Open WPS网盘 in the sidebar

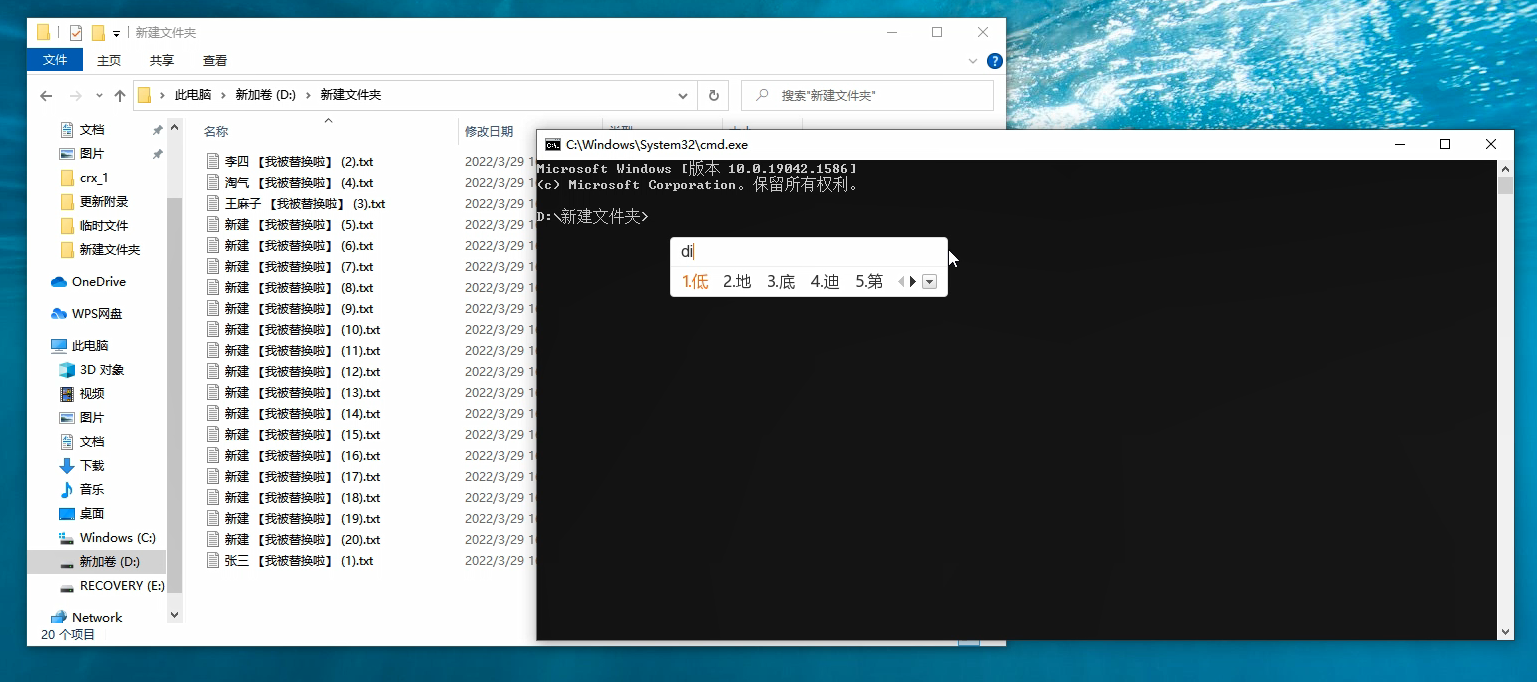96,314
